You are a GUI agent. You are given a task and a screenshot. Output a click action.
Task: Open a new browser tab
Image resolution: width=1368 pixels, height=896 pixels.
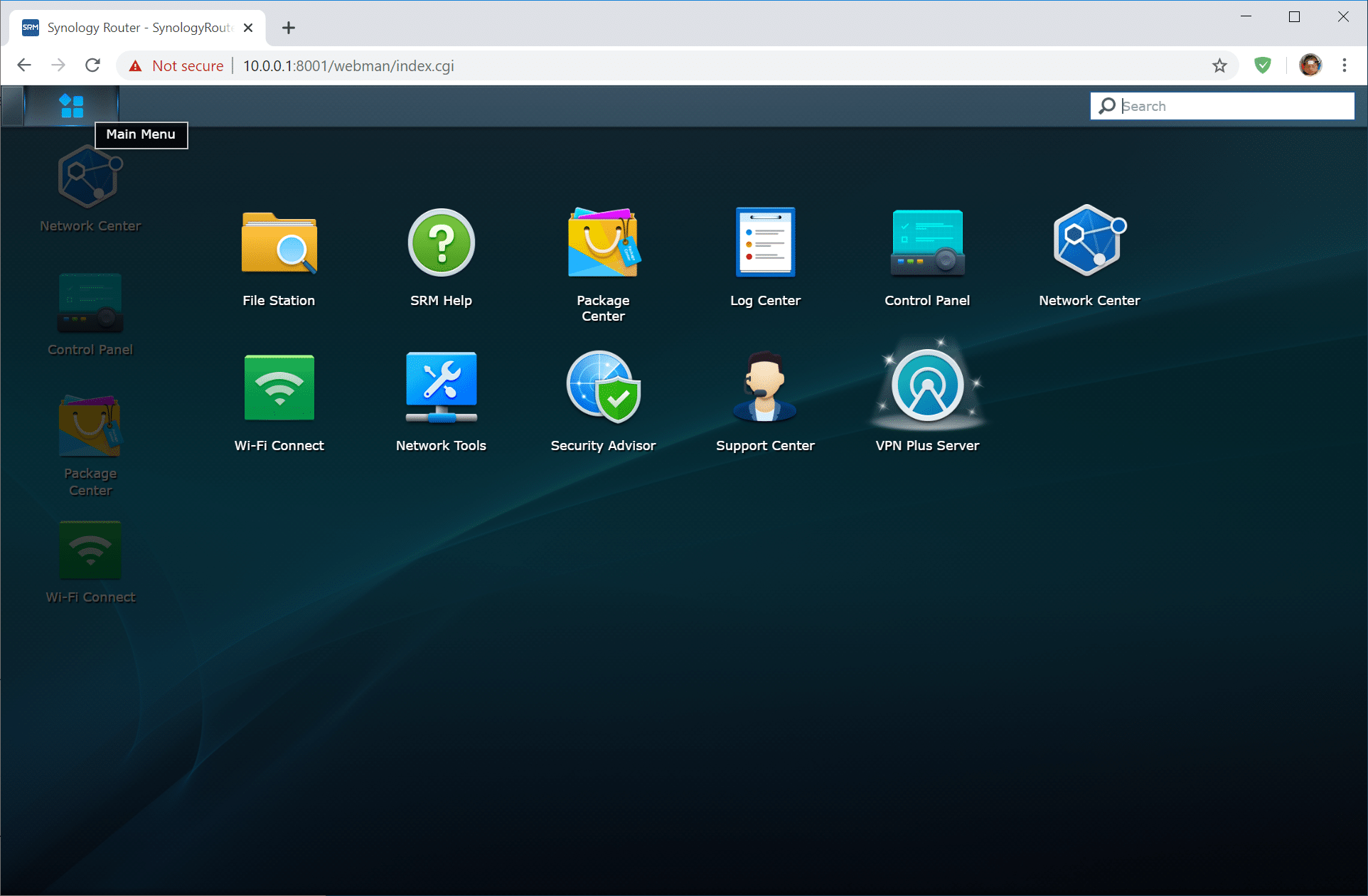tap(288, 28)
